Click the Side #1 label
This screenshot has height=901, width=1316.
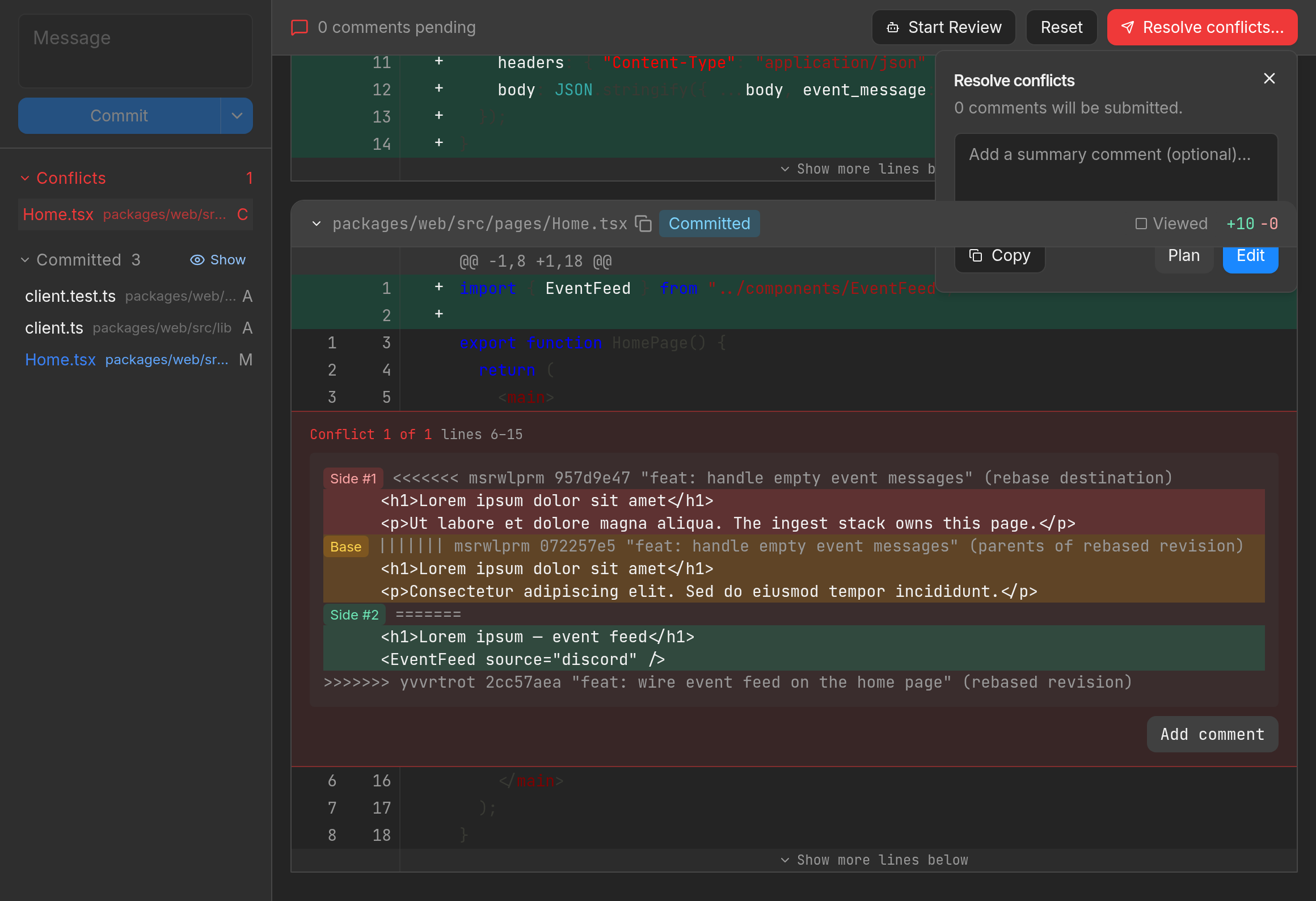point(353,478)
